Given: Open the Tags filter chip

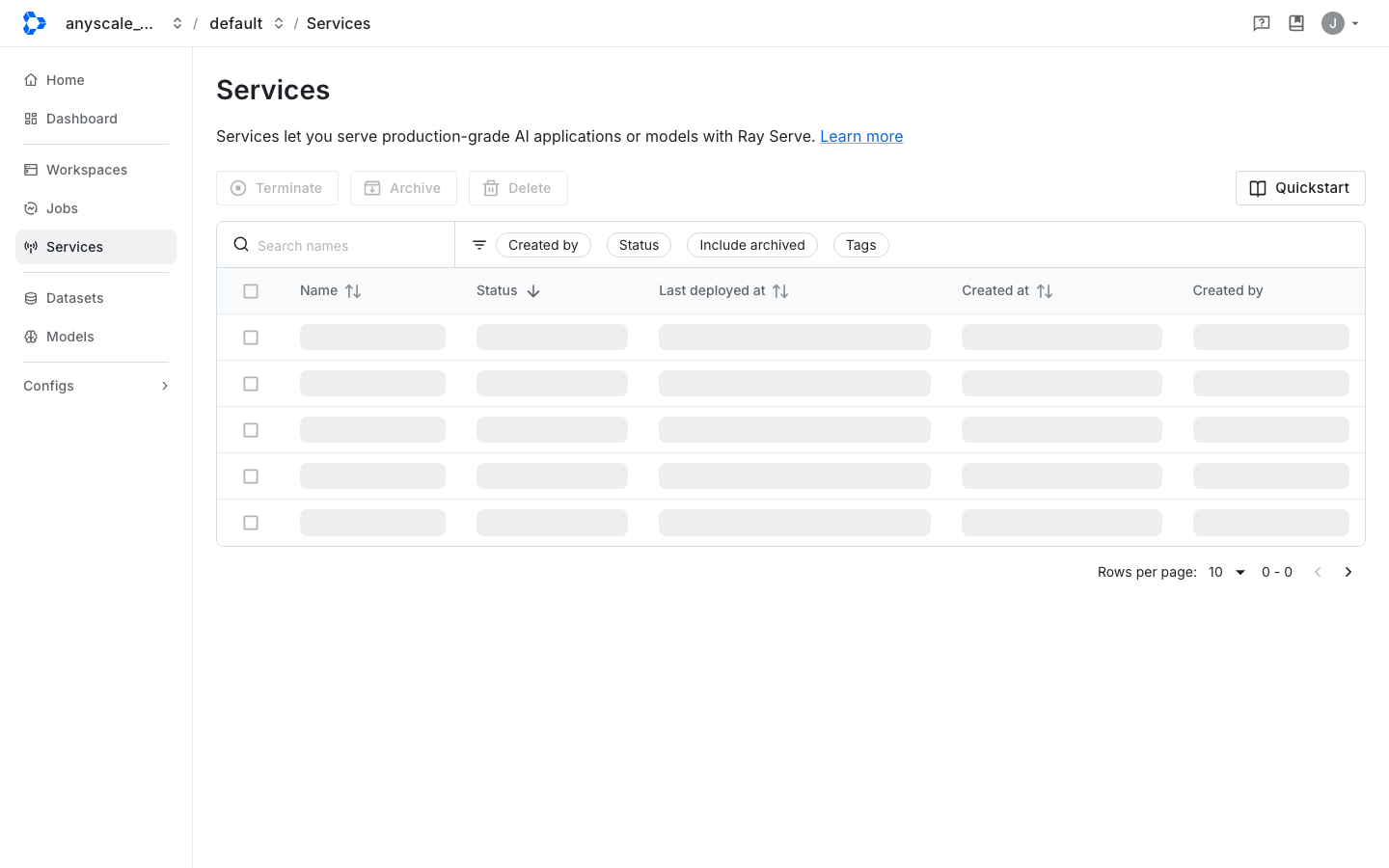Looking at the screenshot, I should pos(861,245).
